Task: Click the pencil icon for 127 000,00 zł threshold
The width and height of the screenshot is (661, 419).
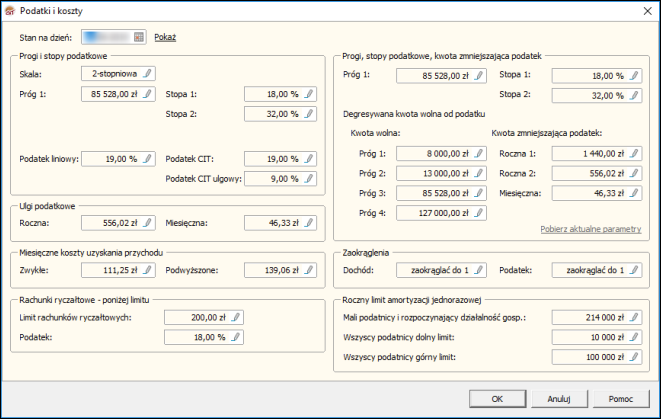Action: (479, 213)
